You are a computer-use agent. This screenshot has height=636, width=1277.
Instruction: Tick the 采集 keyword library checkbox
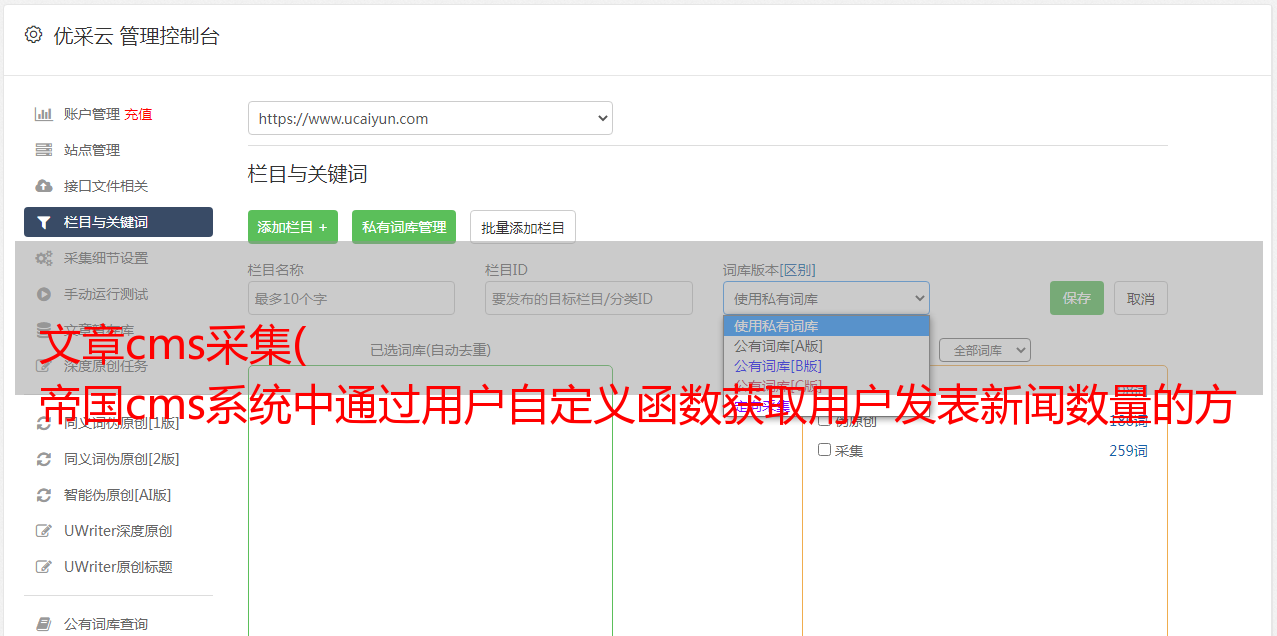(825, 450)
